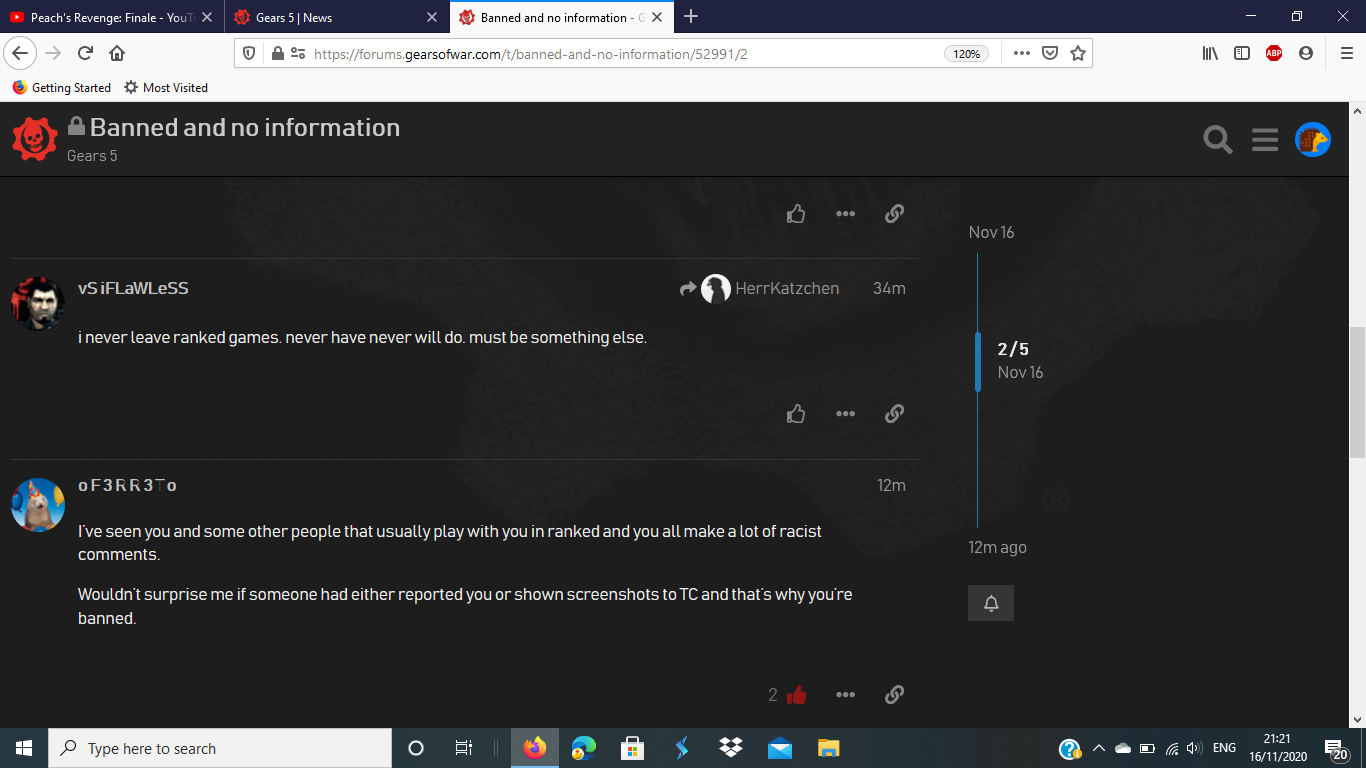The image size is (1366, 768).
Task: Open user profile avatar menu
Action: 1313,140
